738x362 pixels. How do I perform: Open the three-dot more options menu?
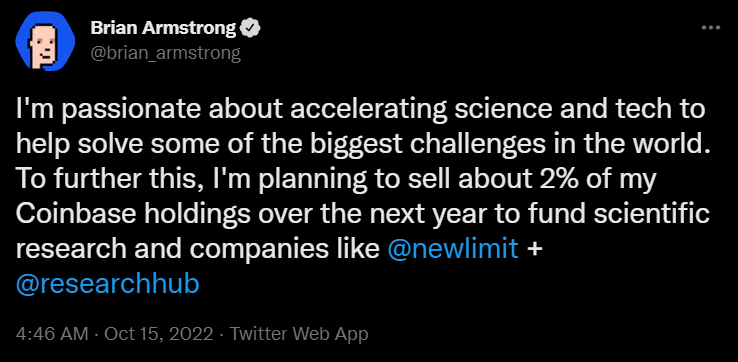click(x=711, y=28)
